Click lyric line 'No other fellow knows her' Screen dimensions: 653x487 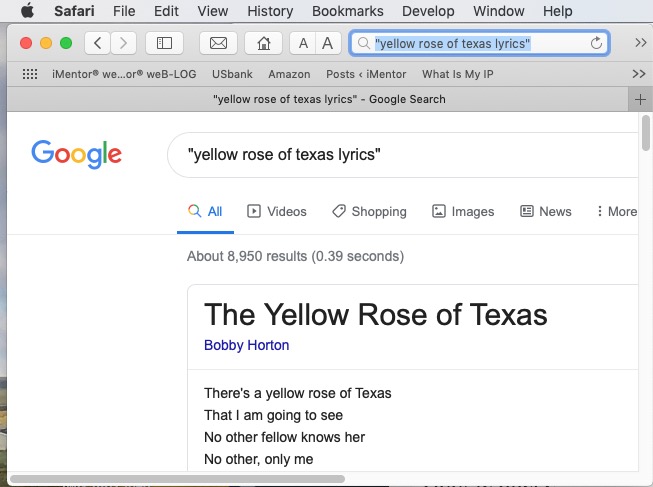284,437
